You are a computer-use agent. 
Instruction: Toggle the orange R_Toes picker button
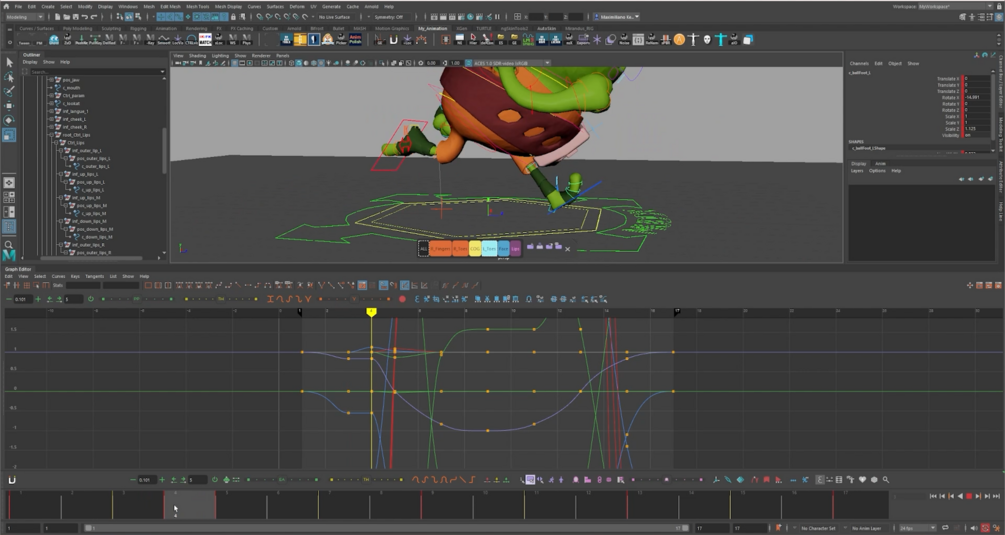pos(460,249)
